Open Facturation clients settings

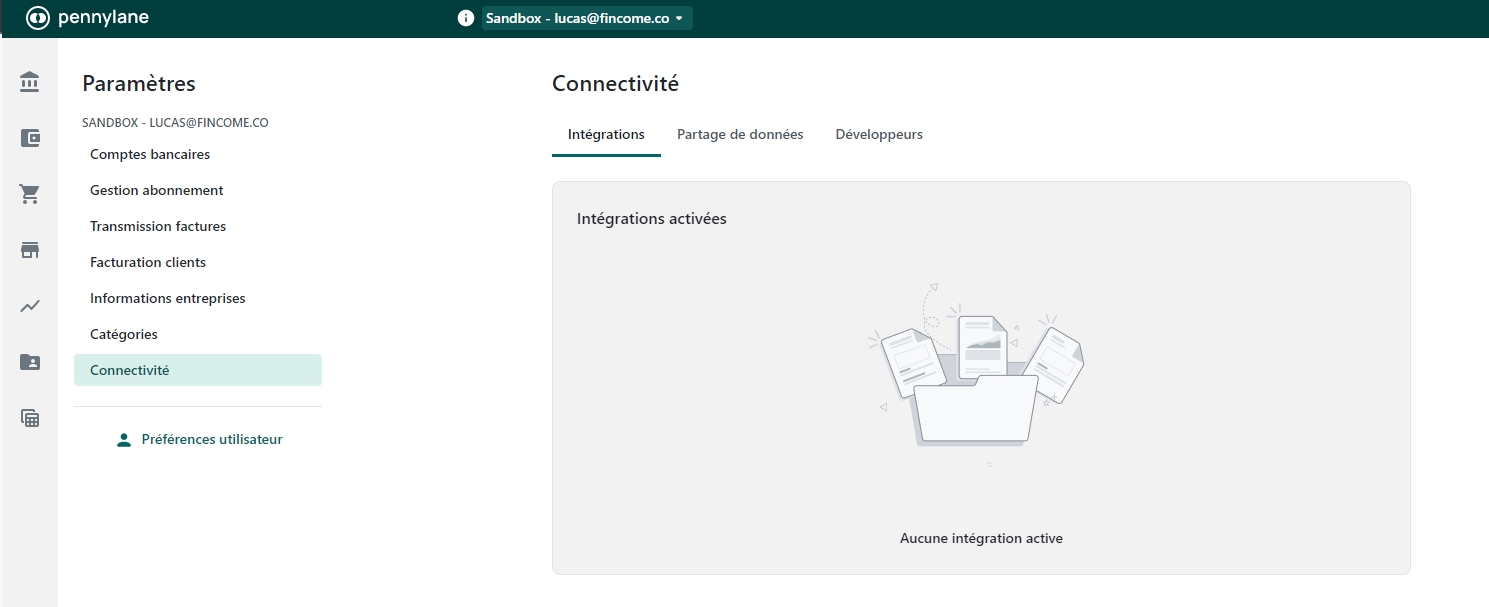(148, 262)
